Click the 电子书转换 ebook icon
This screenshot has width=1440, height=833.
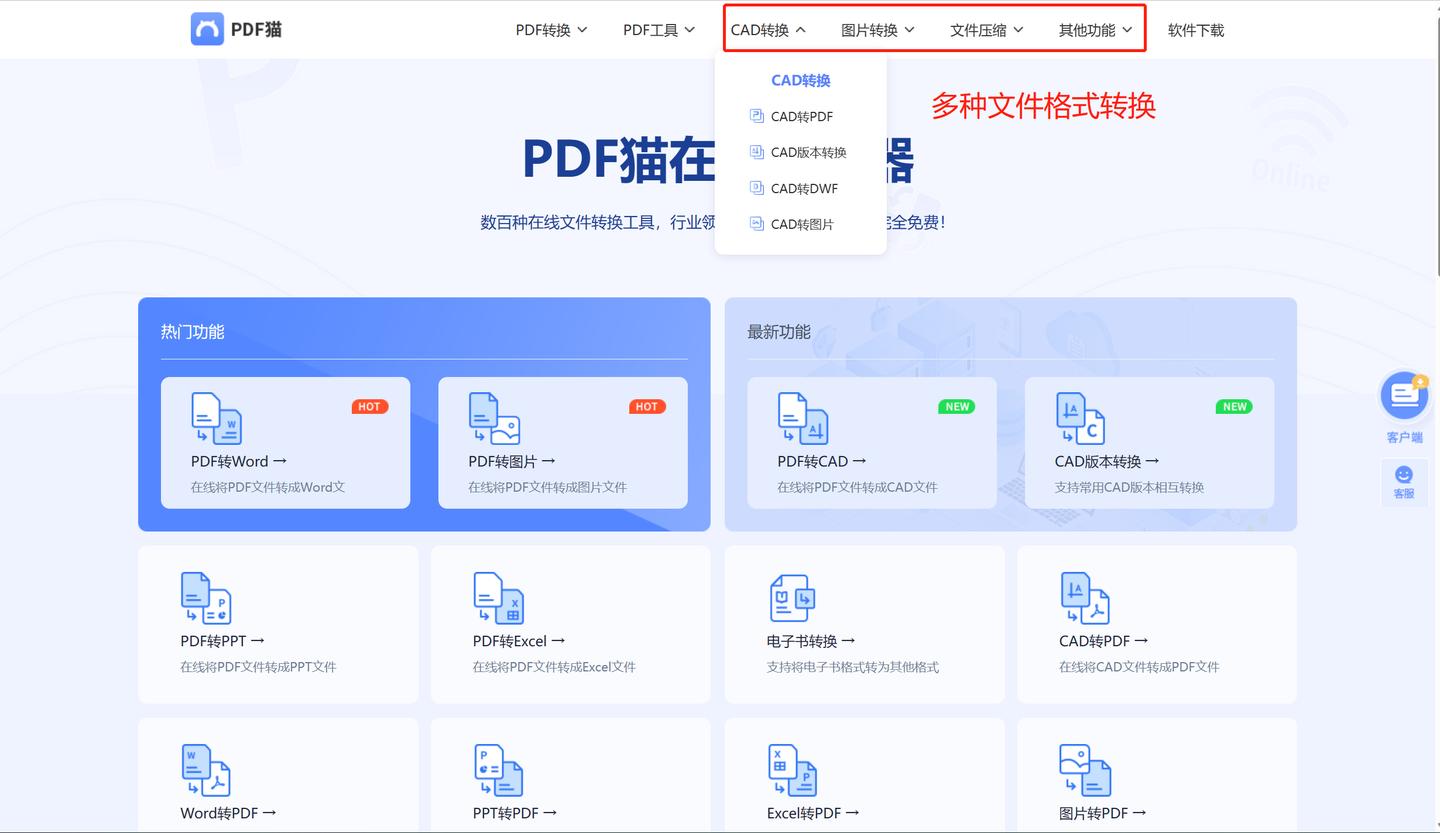point(791,597)
